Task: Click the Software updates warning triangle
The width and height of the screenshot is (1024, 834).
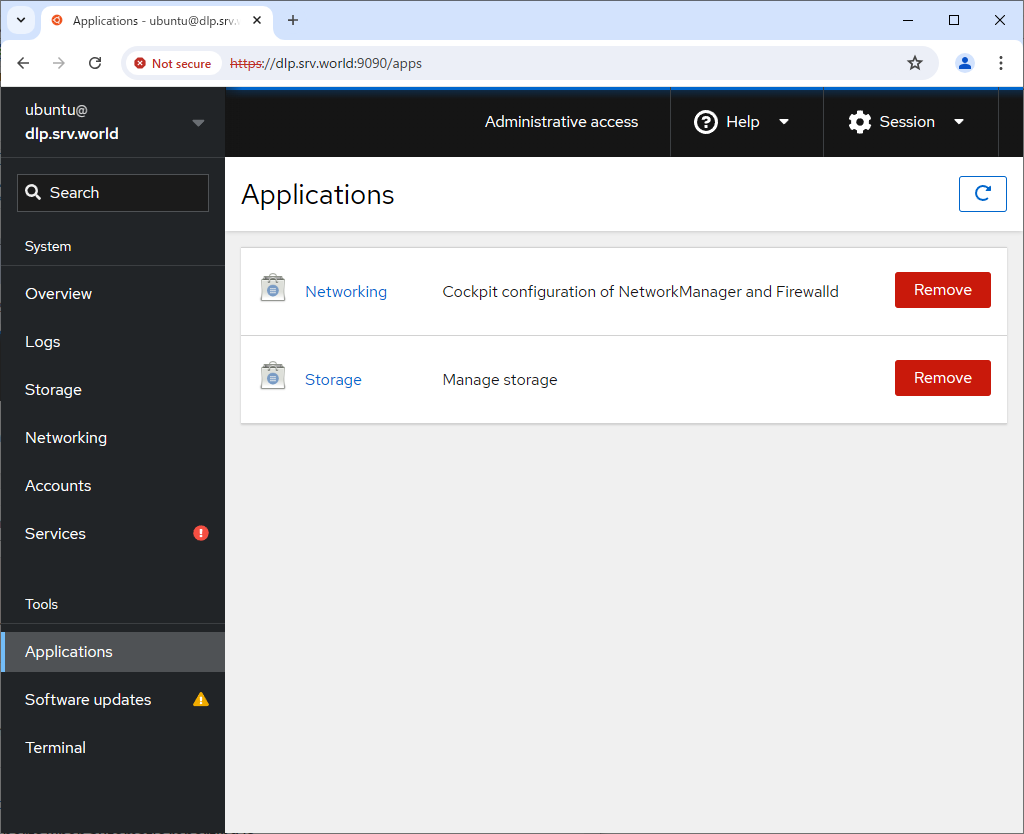Action: (x=200, y=699)
